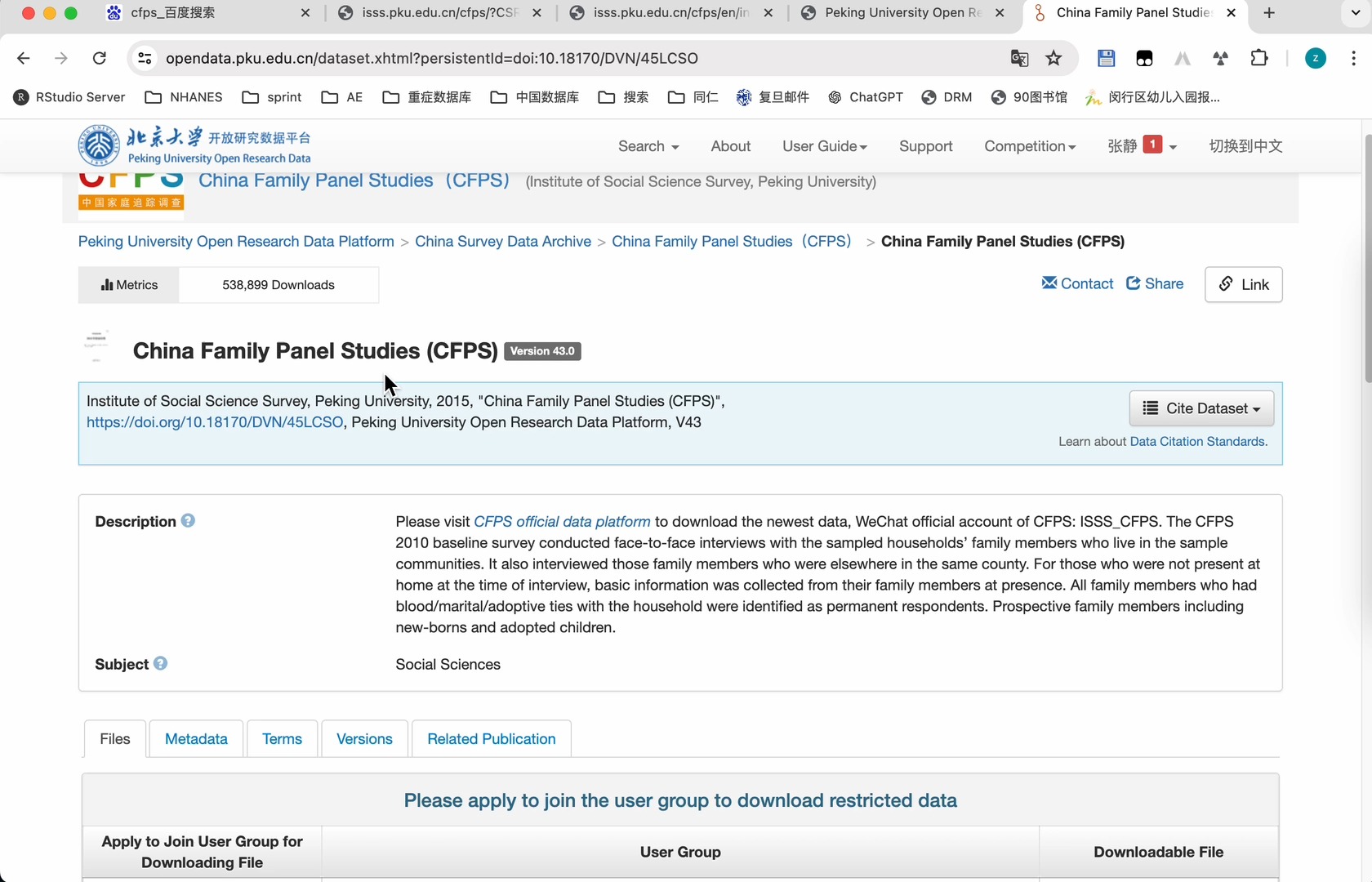This screenshot has height=882, width=1372.
Task: Click the Link button
Action: [x=1243, y=284]
